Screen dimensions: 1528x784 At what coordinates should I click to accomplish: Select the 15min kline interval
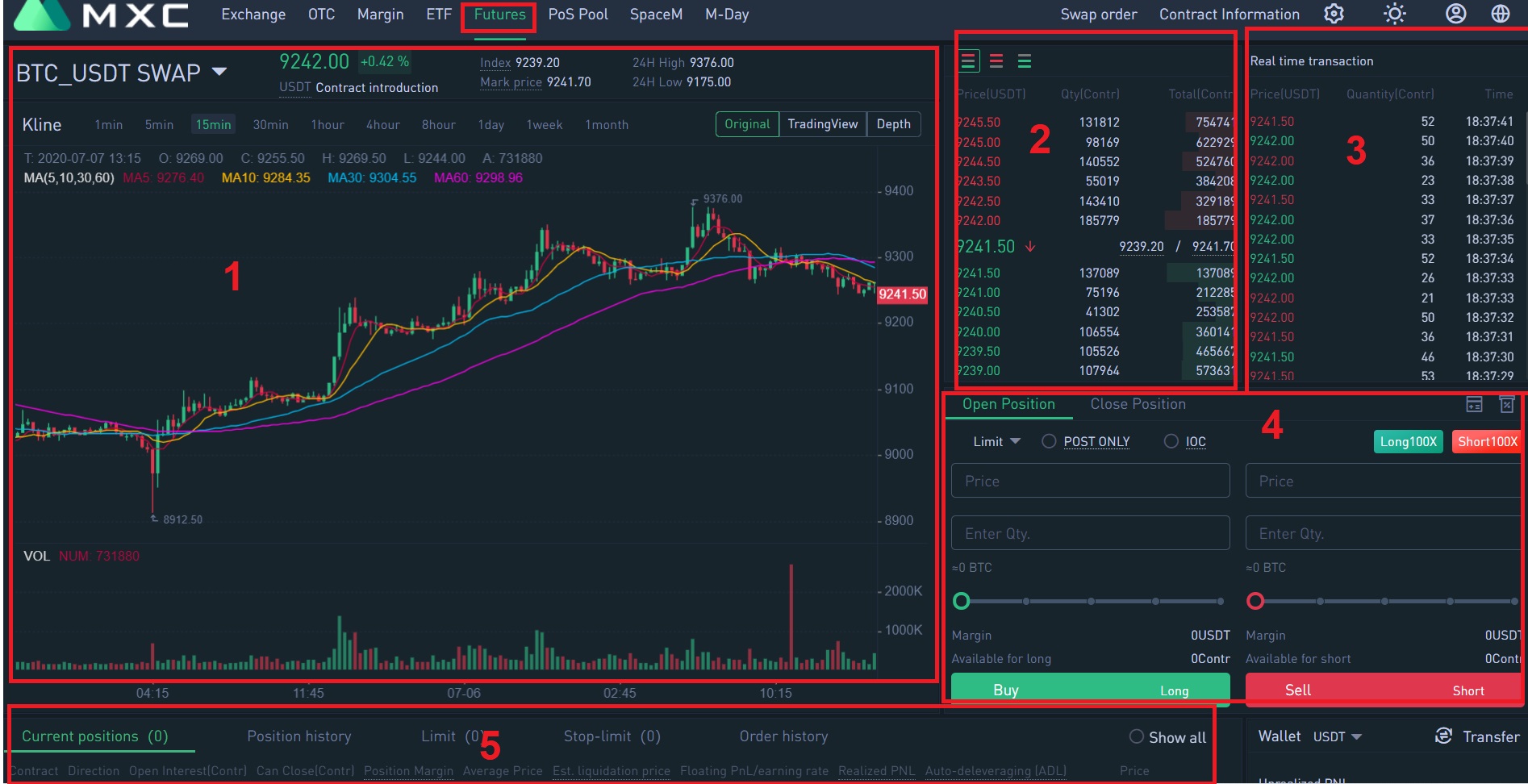tap(213, 124)
